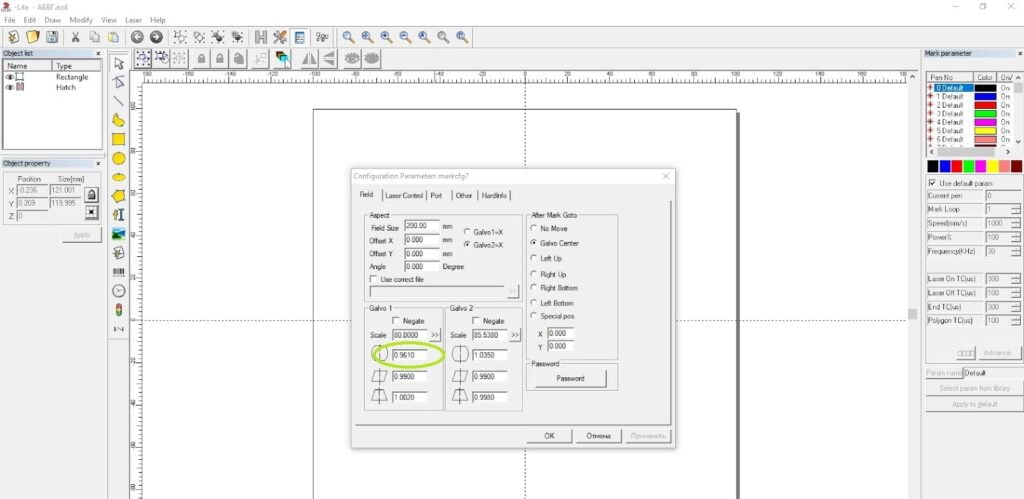Switch to the Port tab
The width and height of the screenshot is (1024, 499).
(x=436, y=195)
